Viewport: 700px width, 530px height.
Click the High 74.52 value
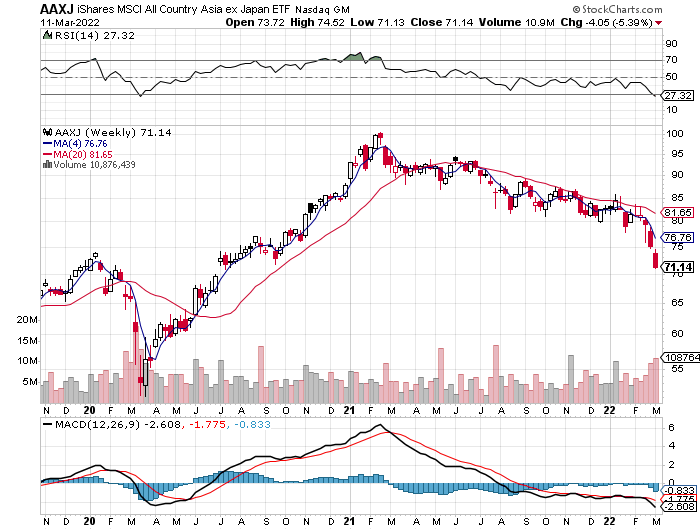coord(317,22)
